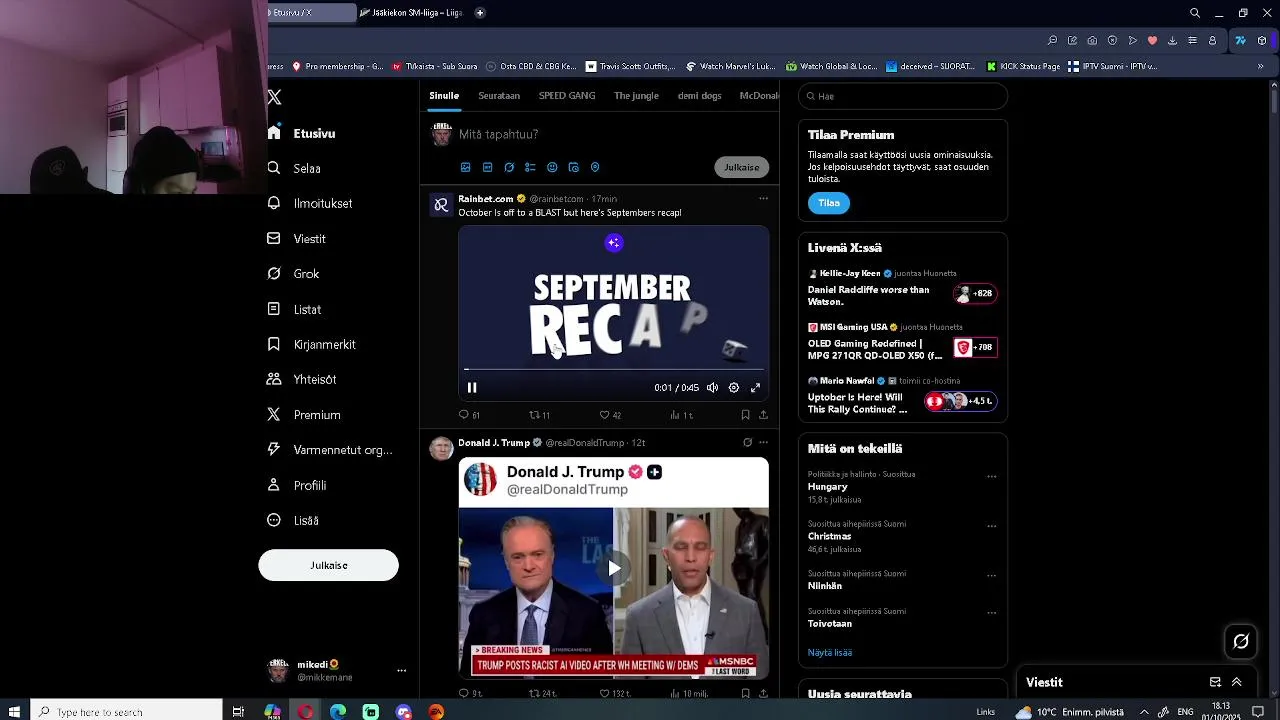Expand the Viestit messages drawer
Screen dimensions: 1280x720
(1237, 682)
